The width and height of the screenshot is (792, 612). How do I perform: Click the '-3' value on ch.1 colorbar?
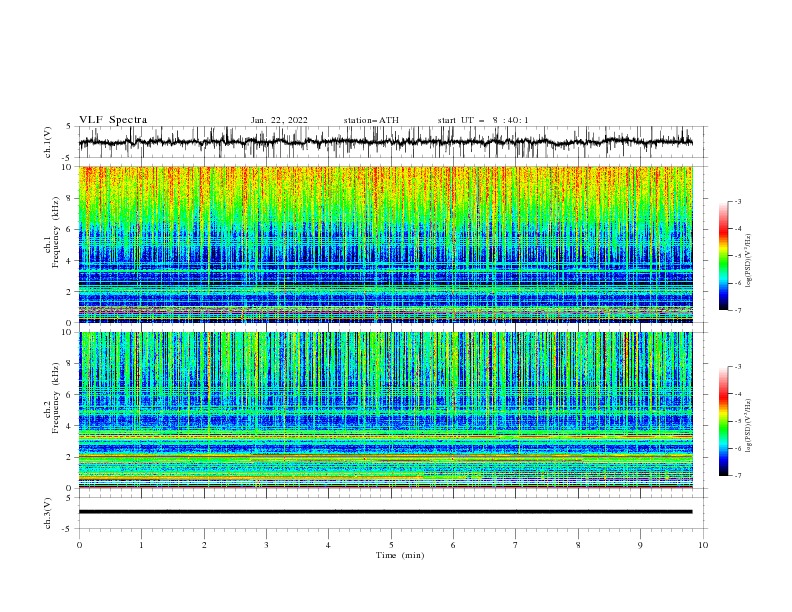[x=737, y=201]
